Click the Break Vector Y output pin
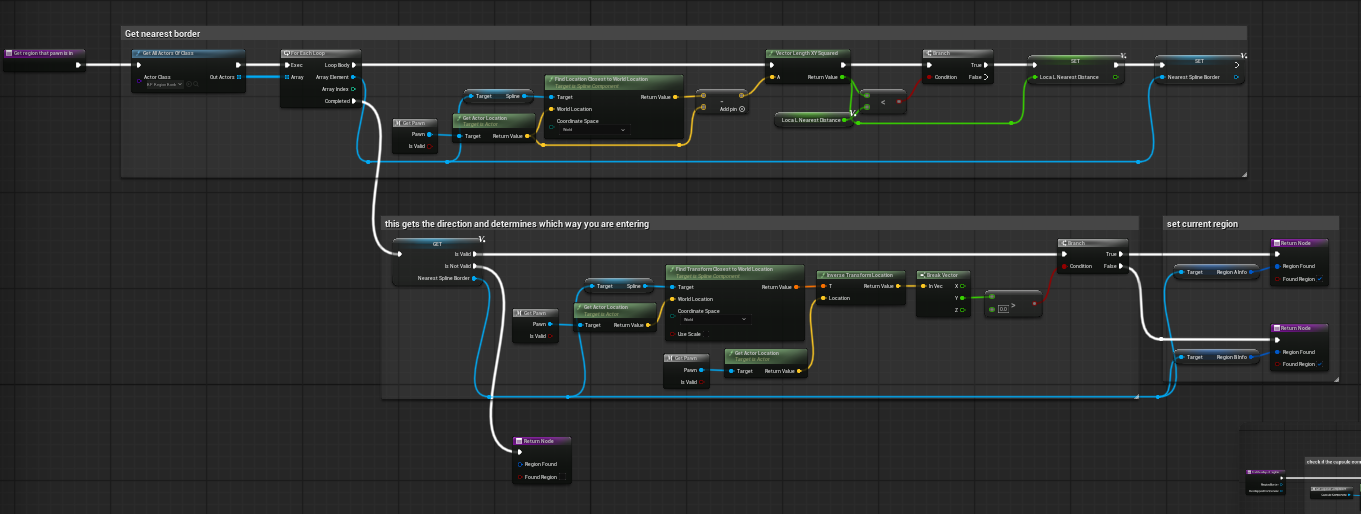 tap(962, 297)
